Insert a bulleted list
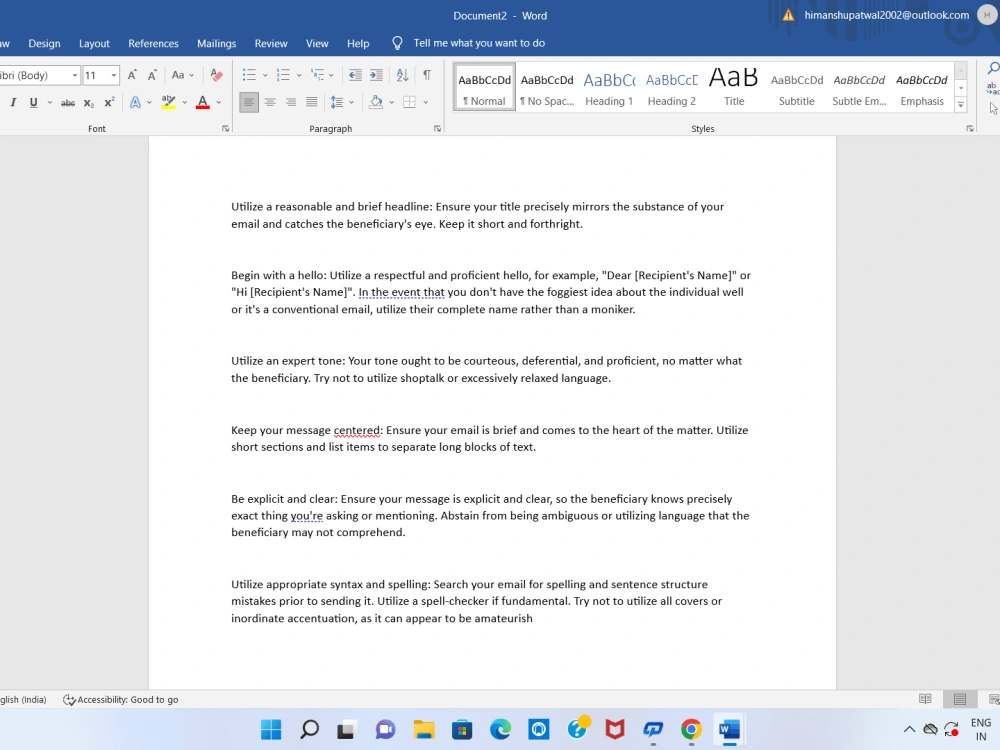 point(249,75)
